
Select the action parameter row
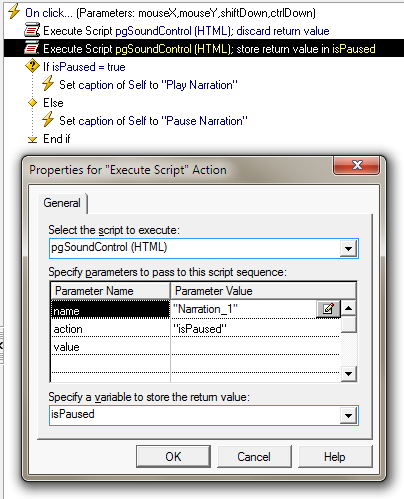coord(196,329)
